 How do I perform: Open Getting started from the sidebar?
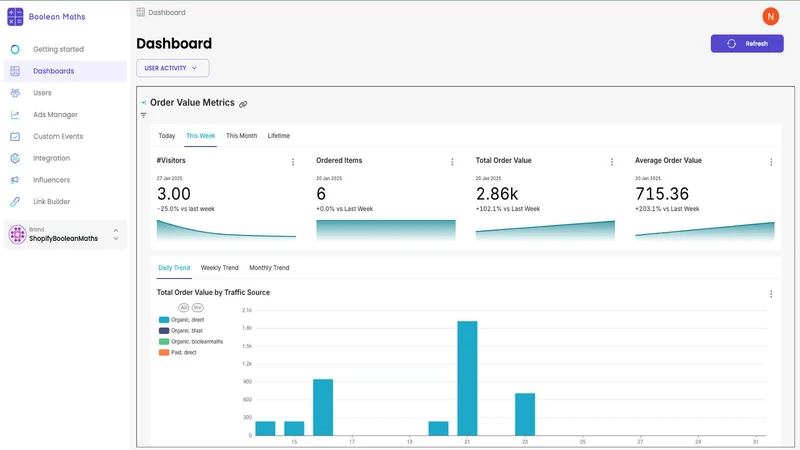[x=58, y=49]
